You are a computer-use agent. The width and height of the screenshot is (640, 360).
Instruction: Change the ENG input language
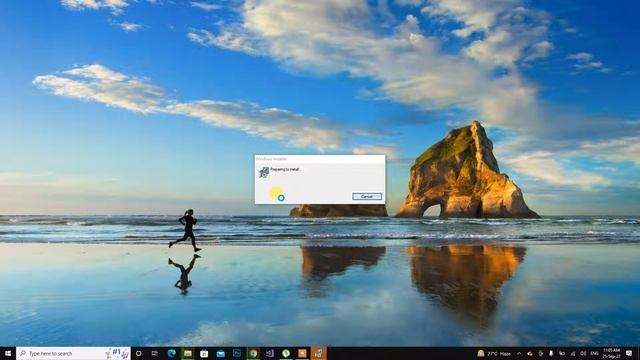click(594, 353)
